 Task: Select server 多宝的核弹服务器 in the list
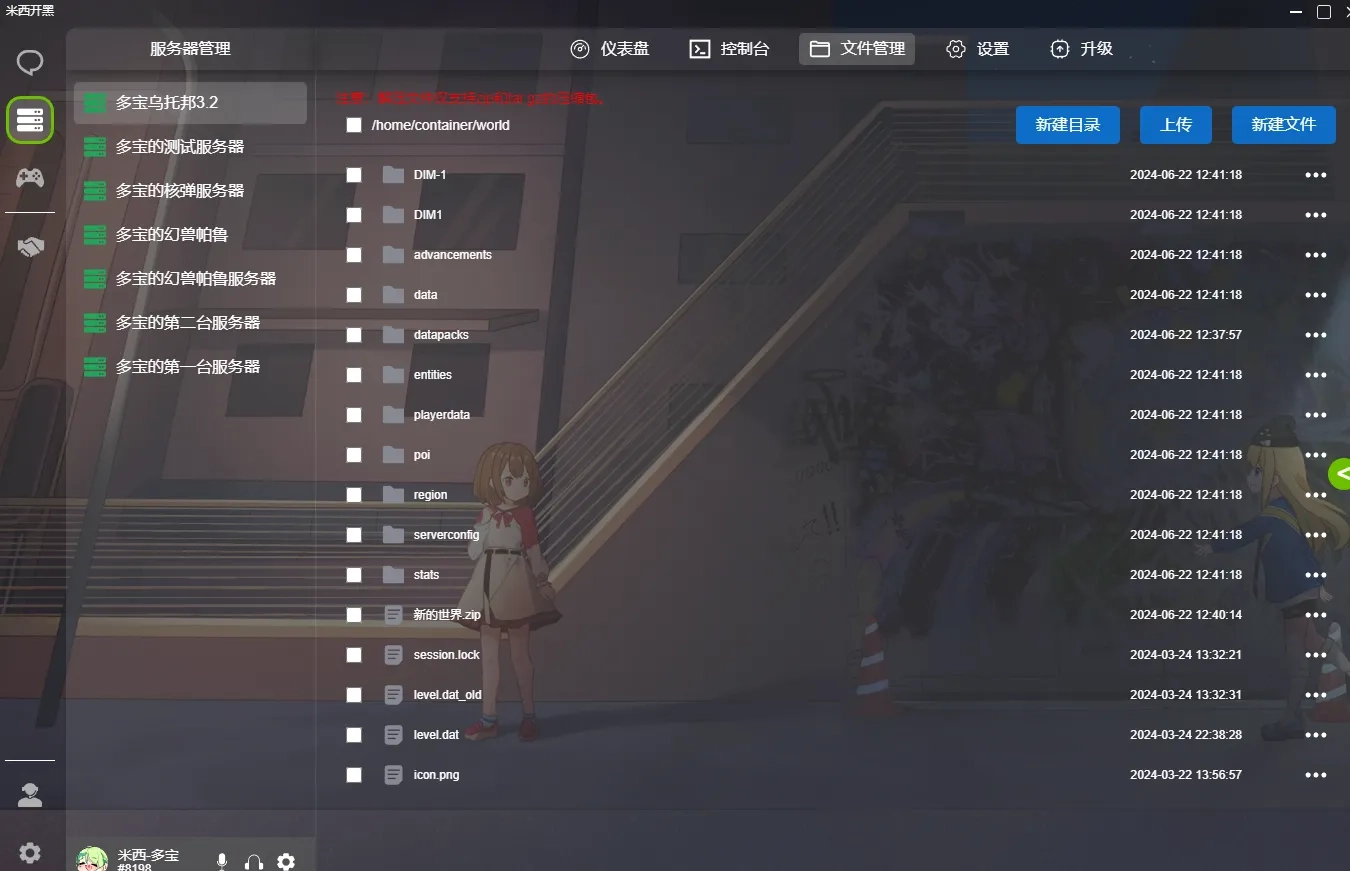point(180,191)
